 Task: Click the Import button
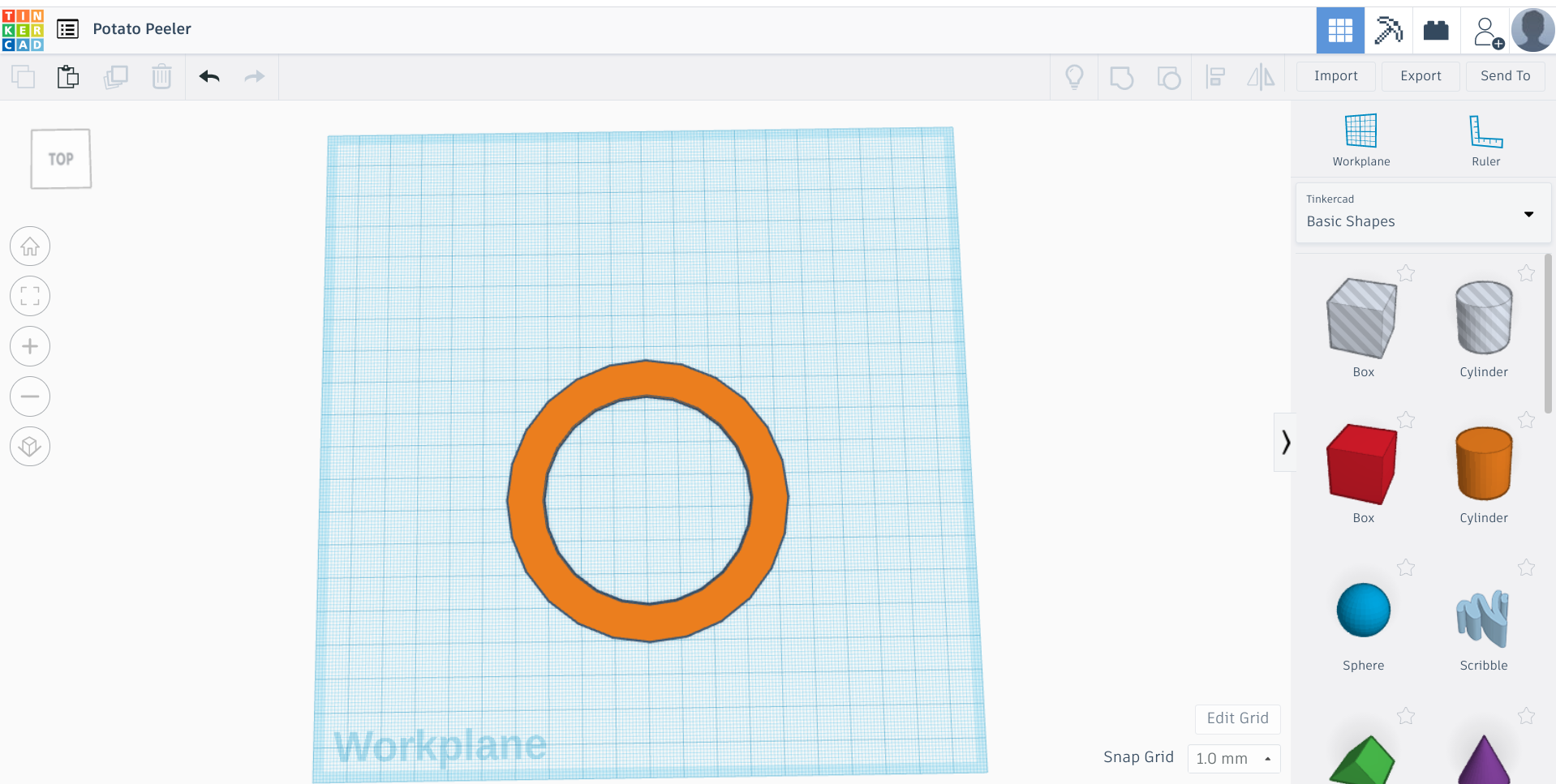tap(1335, 76)
